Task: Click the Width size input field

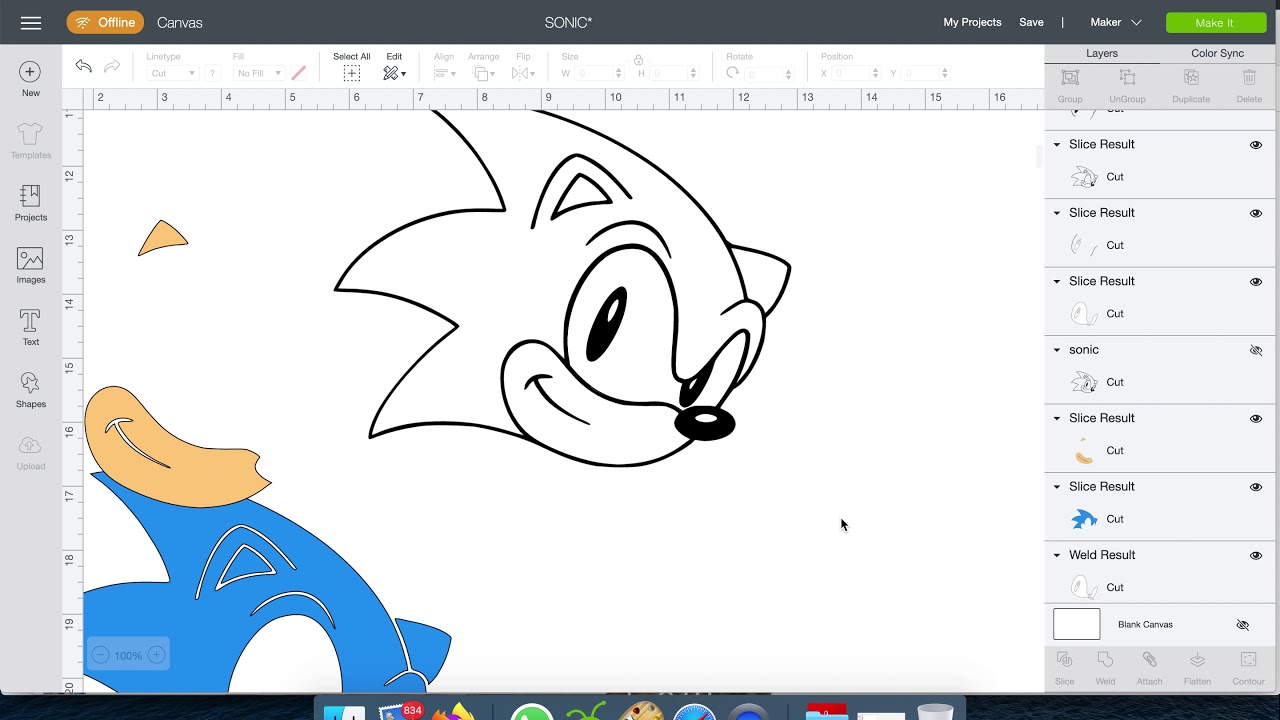Action: 600,73
